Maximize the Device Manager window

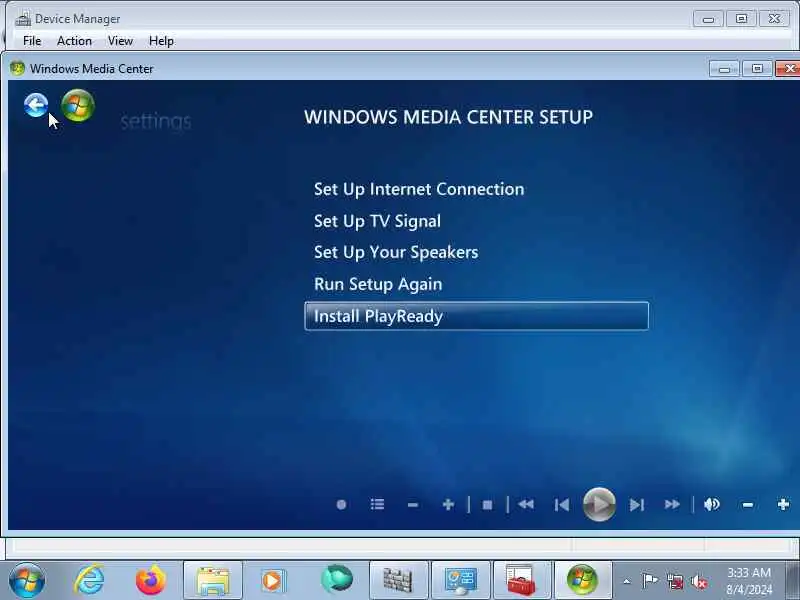click(x=741, y=19)
